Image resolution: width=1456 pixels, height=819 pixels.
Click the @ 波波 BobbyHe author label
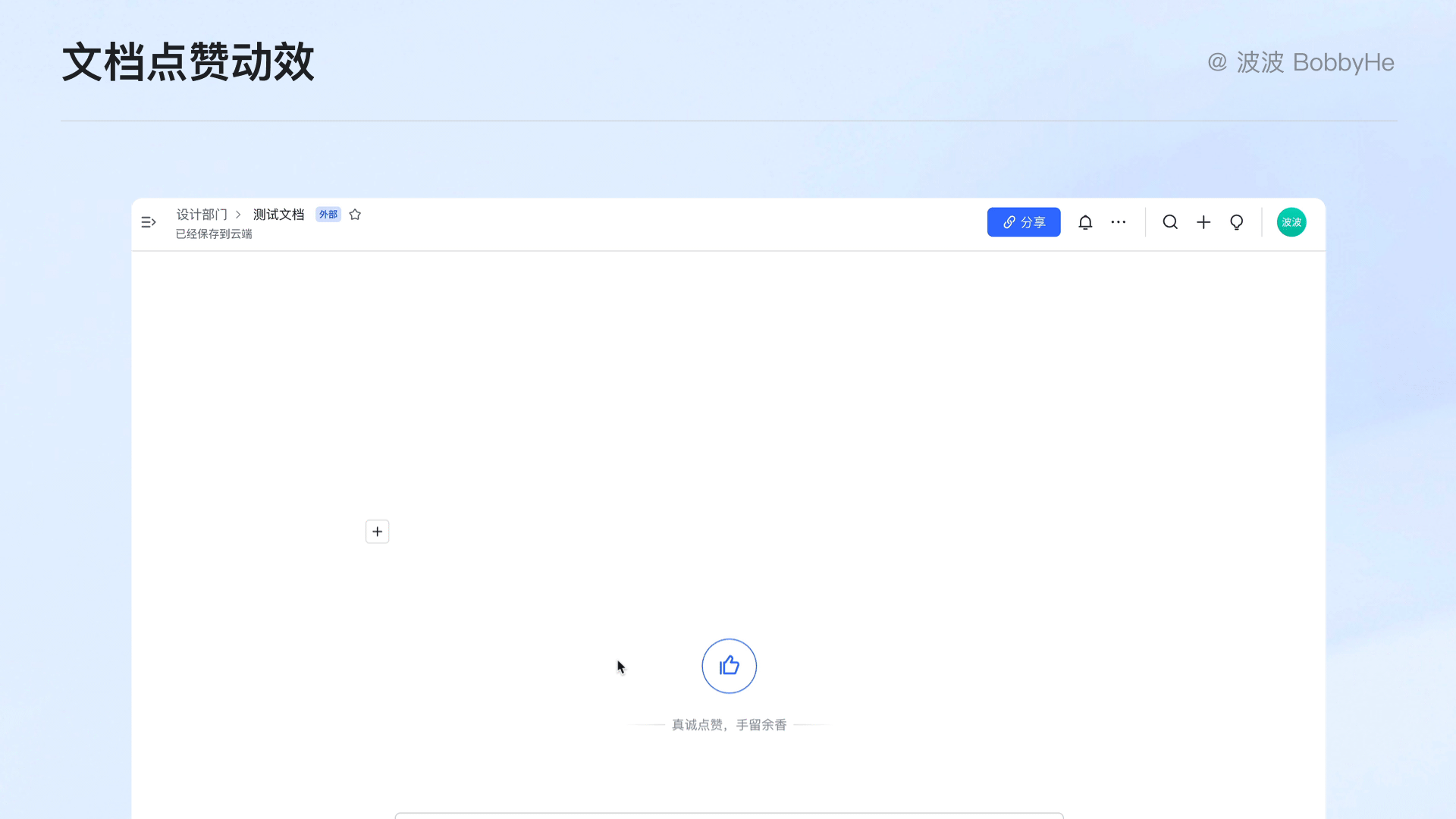(x=1301, y=62)
